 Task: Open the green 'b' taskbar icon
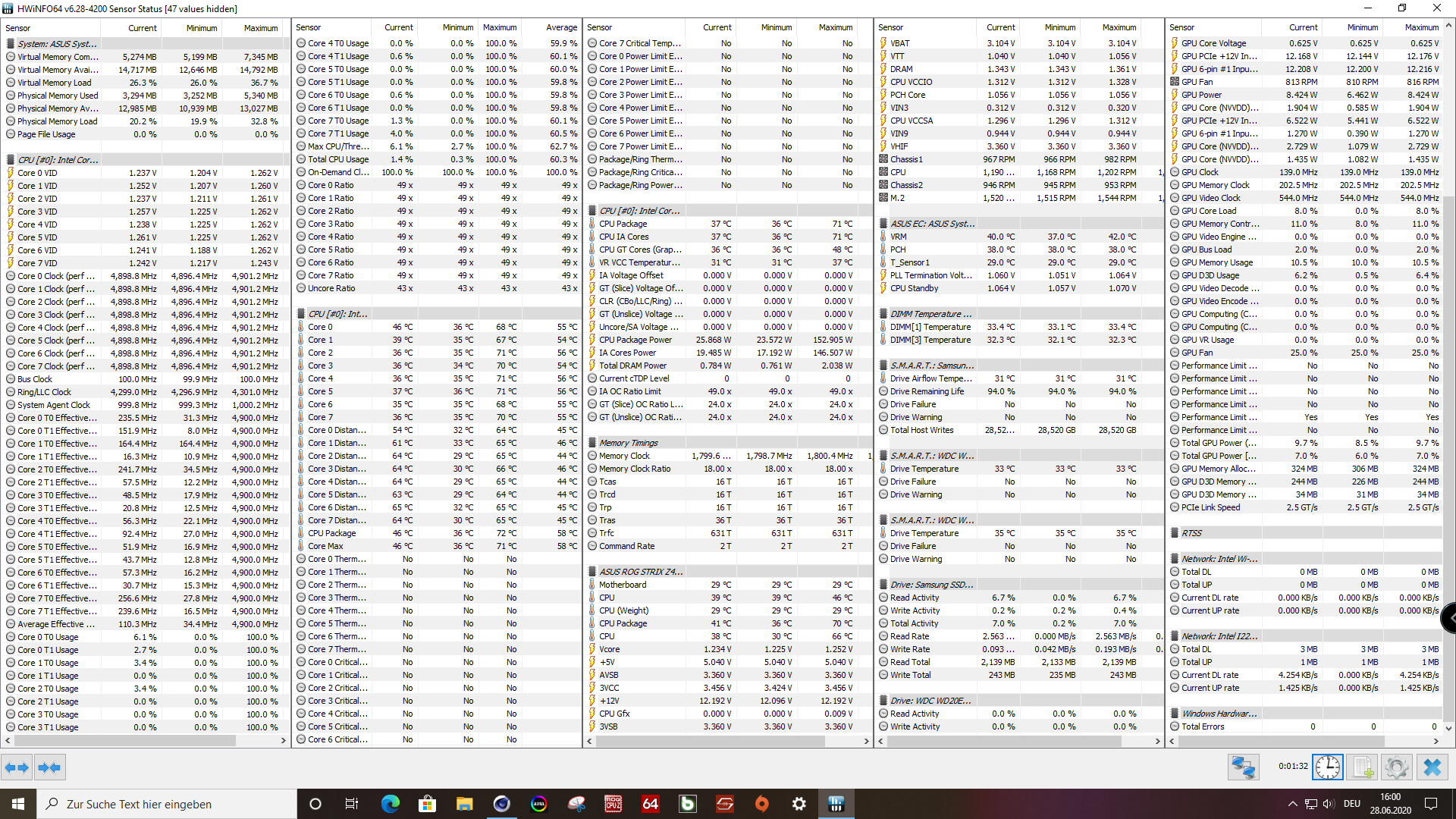(x=687, y=804)
